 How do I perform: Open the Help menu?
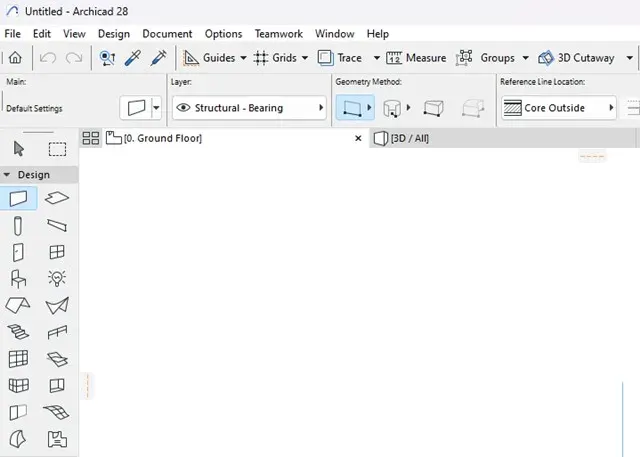point(378,34)
